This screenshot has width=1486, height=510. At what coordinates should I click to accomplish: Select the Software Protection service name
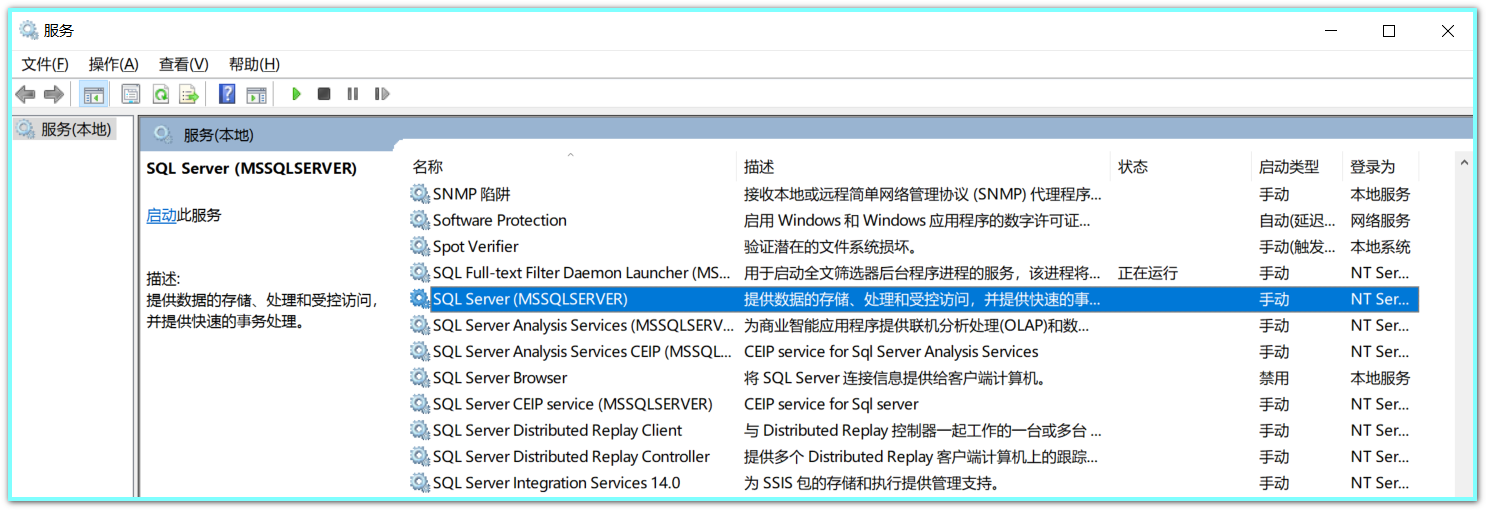tap(499, 220)
